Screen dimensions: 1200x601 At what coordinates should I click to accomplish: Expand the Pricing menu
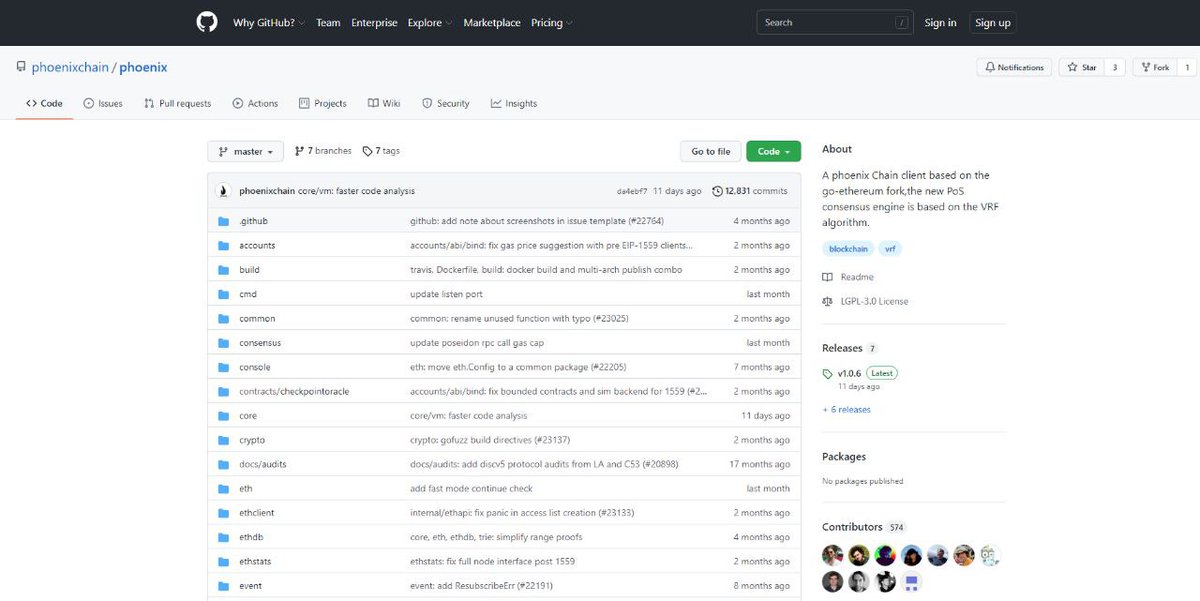tap(552, 23)
